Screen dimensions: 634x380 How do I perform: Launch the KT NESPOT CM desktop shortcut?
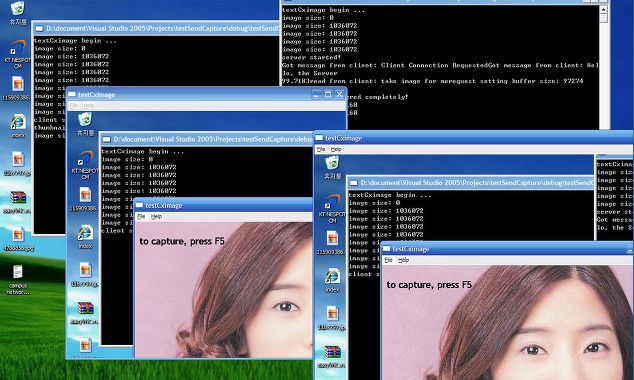pyautogui.click(x=17, y=49)
